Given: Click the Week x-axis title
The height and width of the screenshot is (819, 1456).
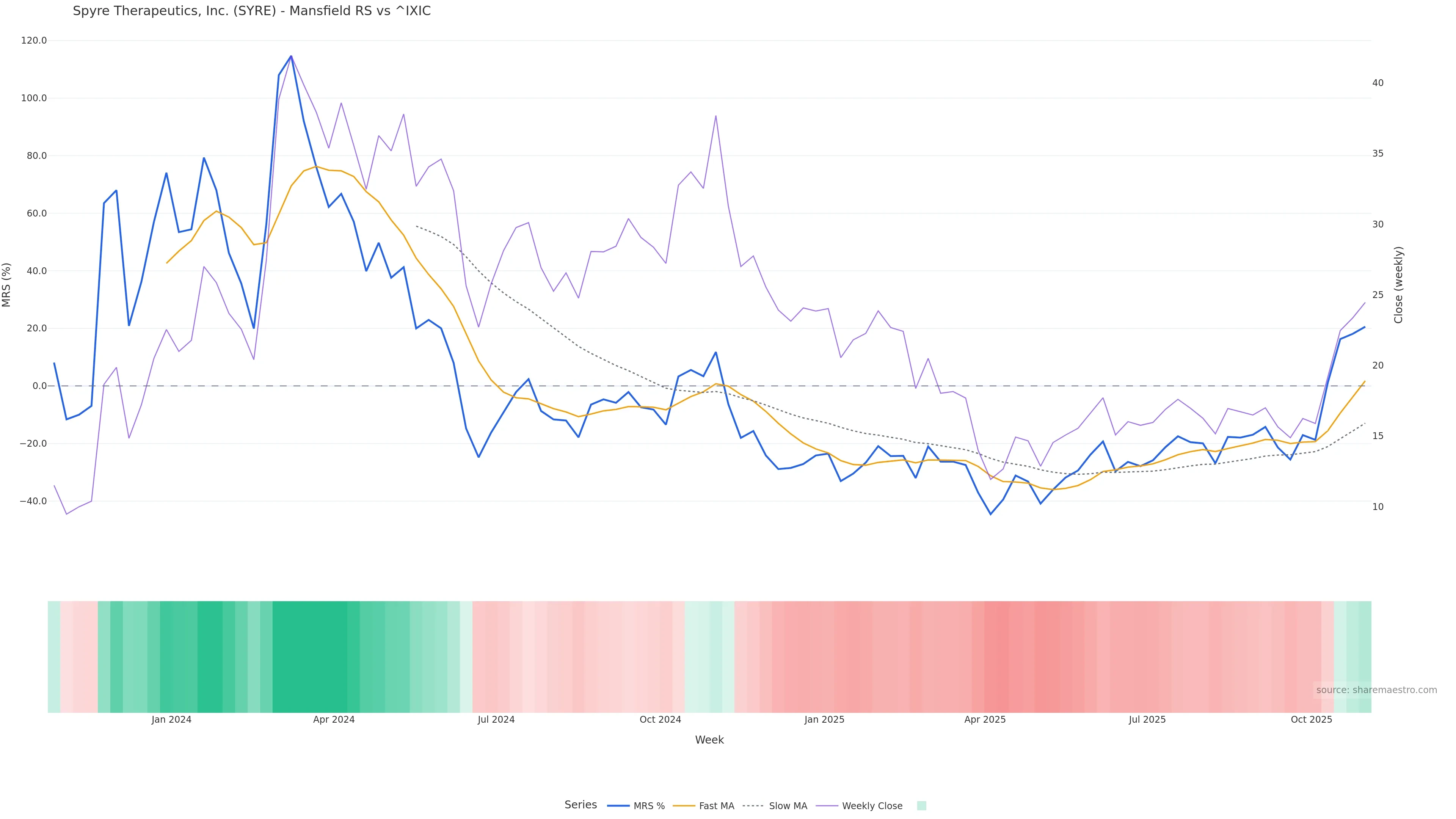Looking at the screenshot, I should [709, 740].
